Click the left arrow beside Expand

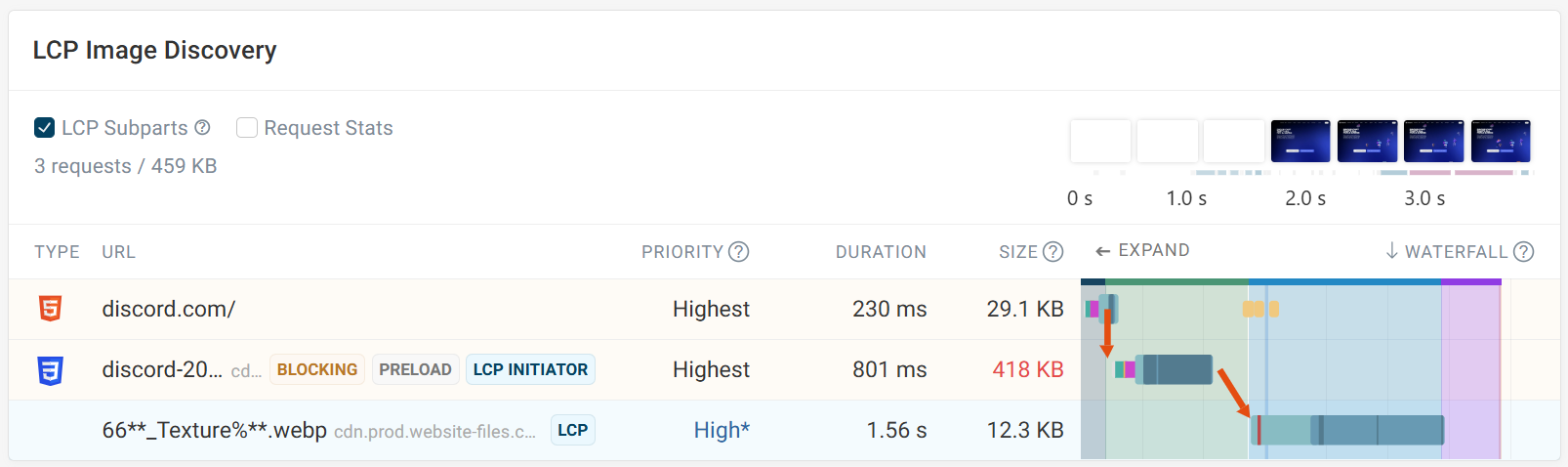click(x=1103, y=251)
